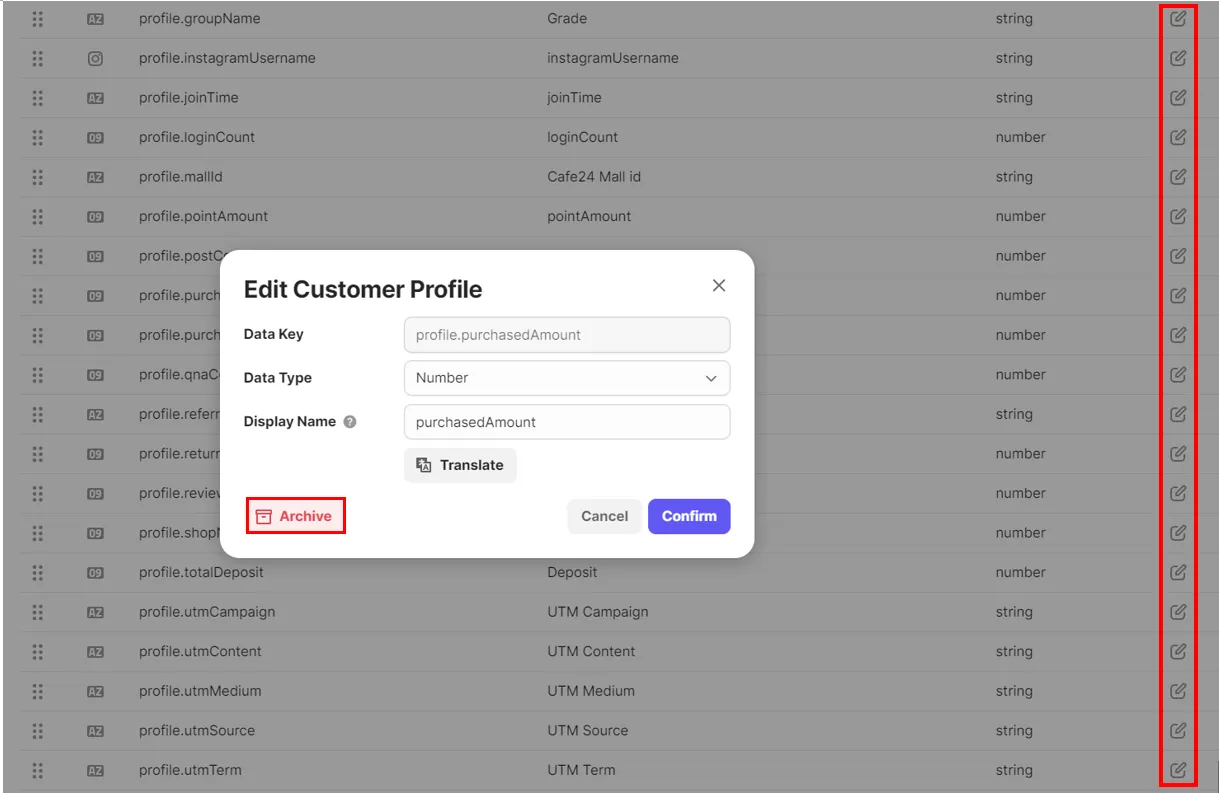This screenshot has height=793, width=1219.
Task: Click the Archive button
Action: pos(295,516)
